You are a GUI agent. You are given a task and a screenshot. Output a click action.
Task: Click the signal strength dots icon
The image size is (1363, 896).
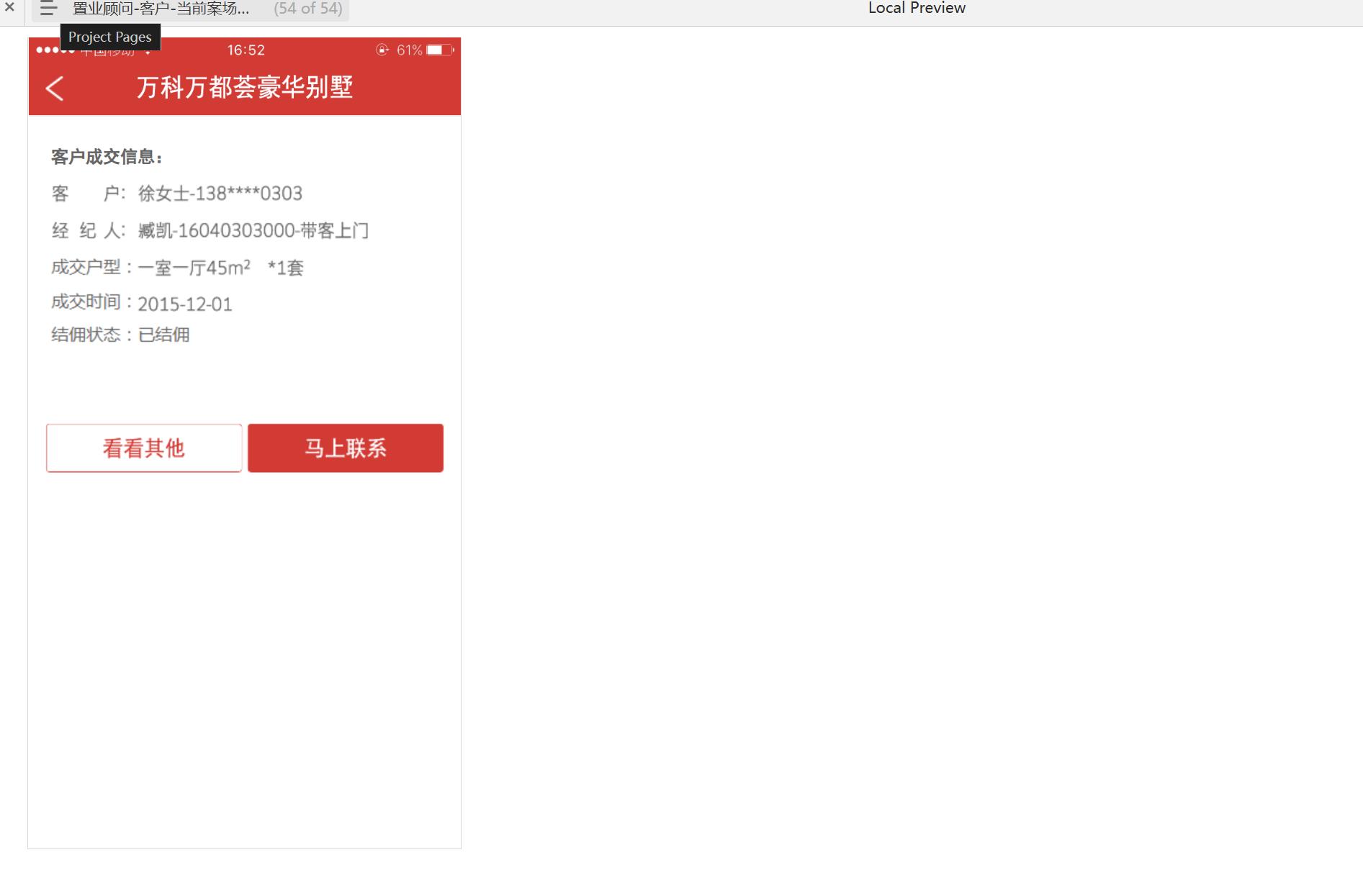coord(55,50)
